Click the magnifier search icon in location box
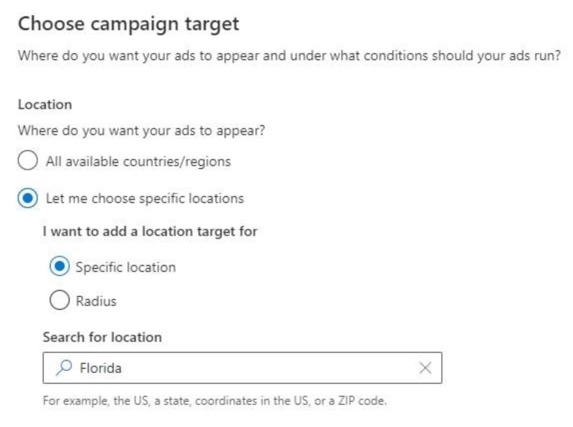The width and height of the screenshot is (573, 427). tap(64, 367)
